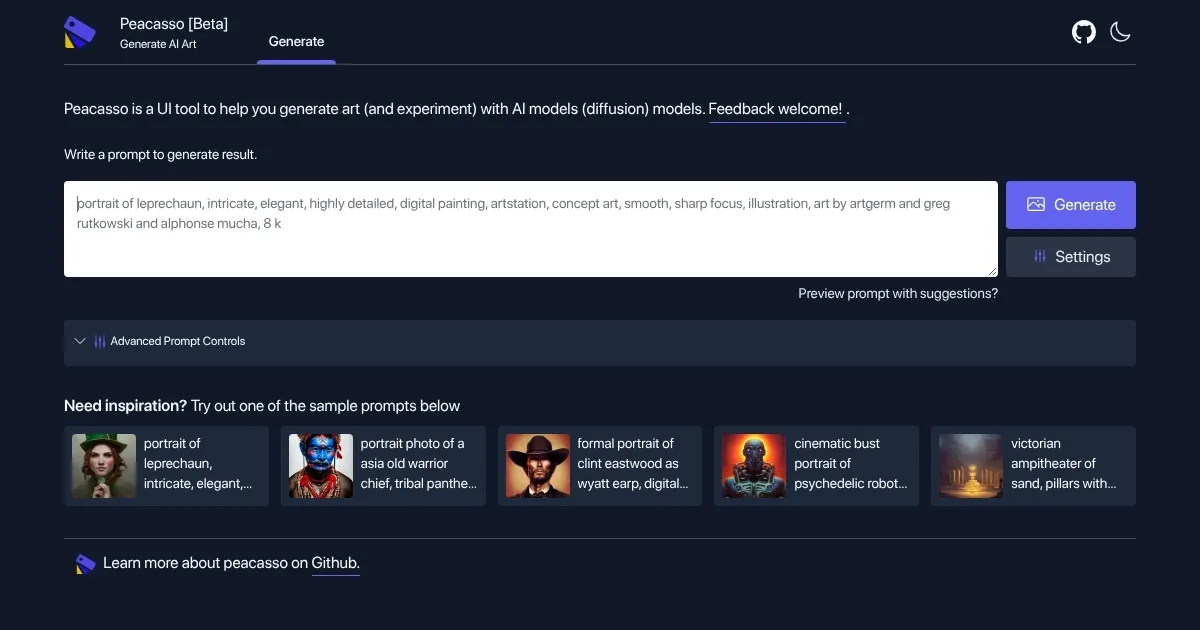Viewport: 1200px width, 630px height.
Task: Click the prompt textarea resize handle corner
Action: [992, 271]
